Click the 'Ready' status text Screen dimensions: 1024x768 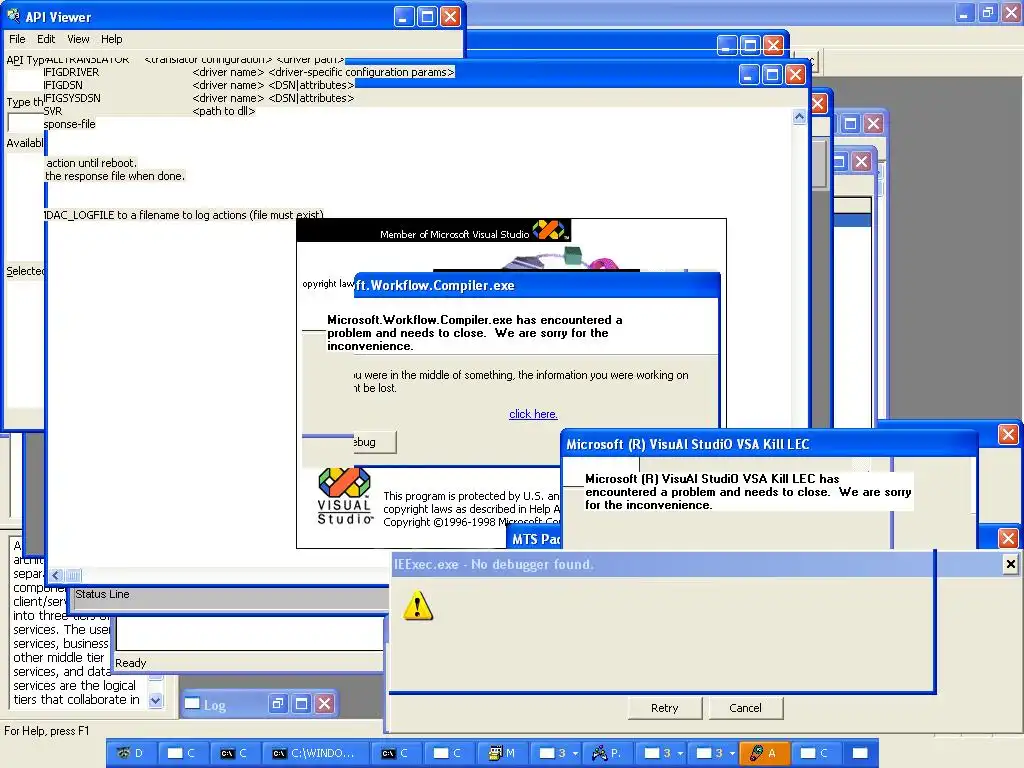pos(131,663)
